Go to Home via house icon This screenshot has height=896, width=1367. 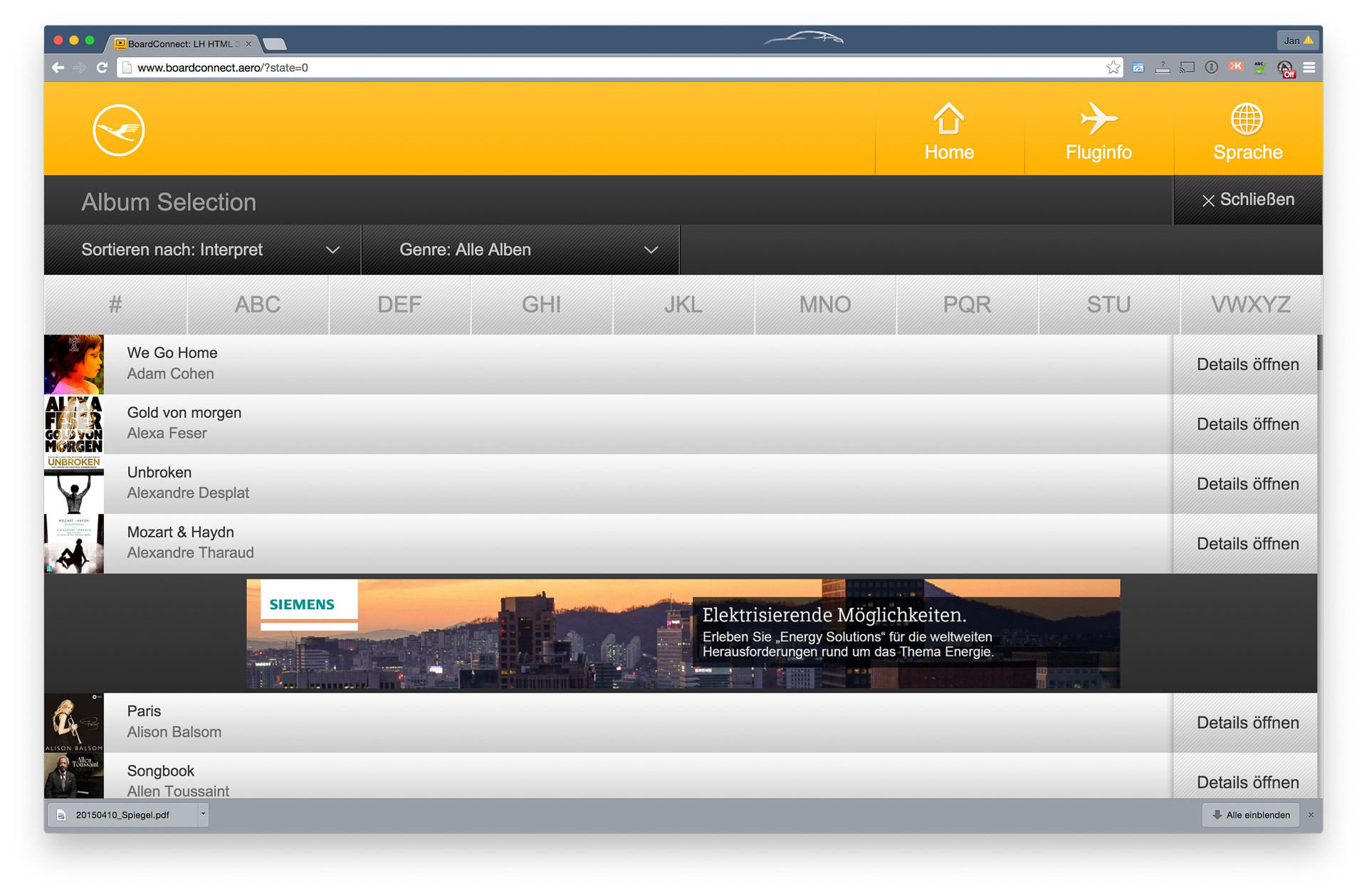948,132
